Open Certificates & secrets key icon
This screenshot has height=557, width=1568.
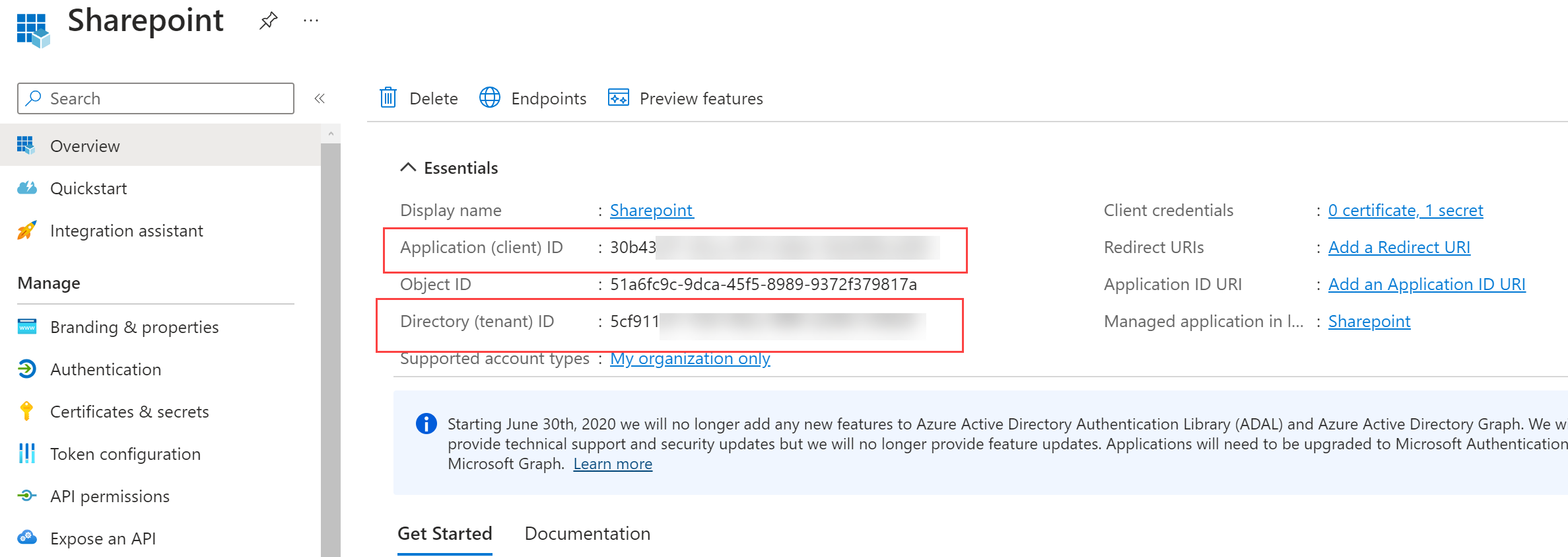tap(26, 412)
